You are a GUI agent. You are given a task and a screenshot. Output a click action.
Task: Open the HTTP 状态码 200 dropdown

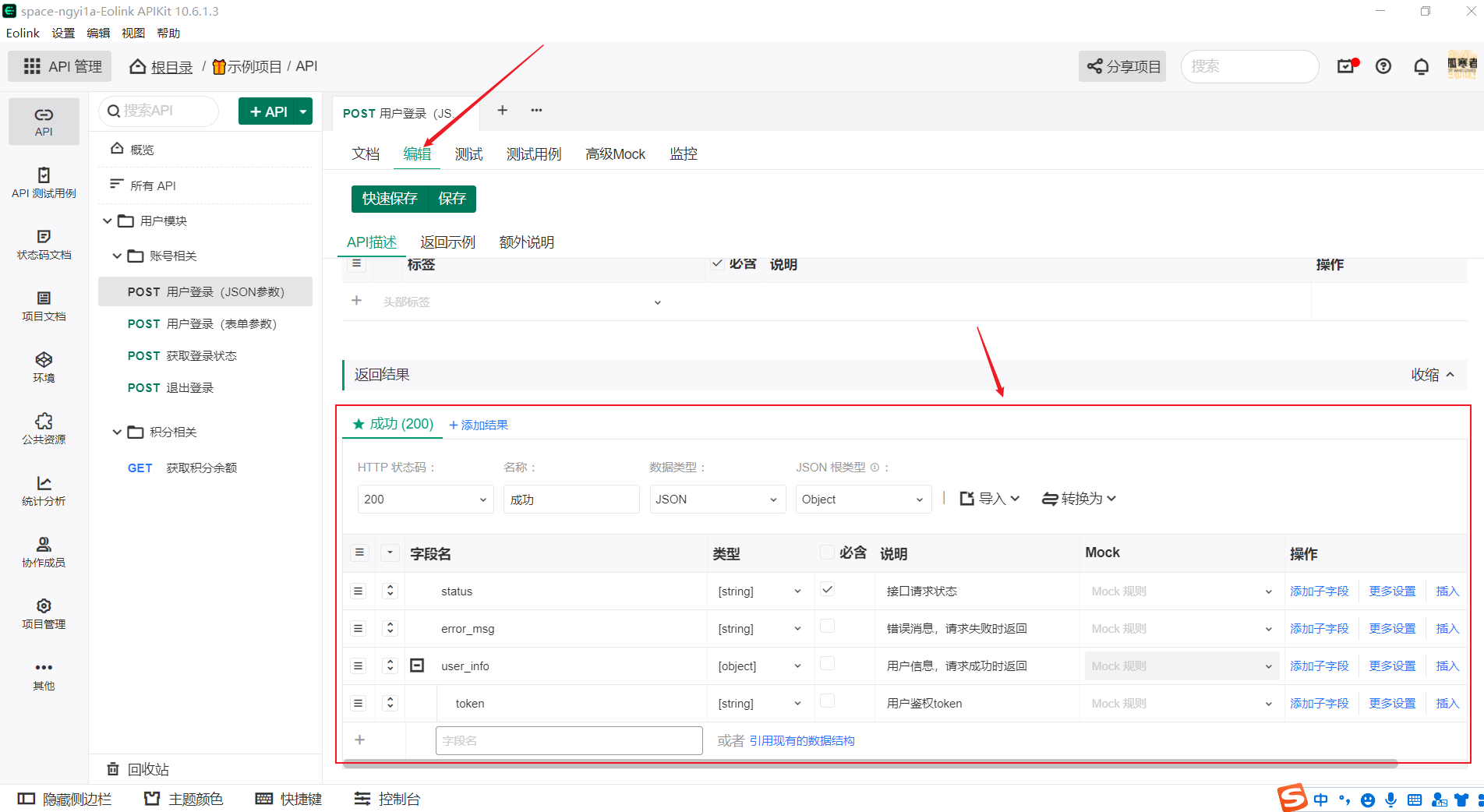[425, 499]
